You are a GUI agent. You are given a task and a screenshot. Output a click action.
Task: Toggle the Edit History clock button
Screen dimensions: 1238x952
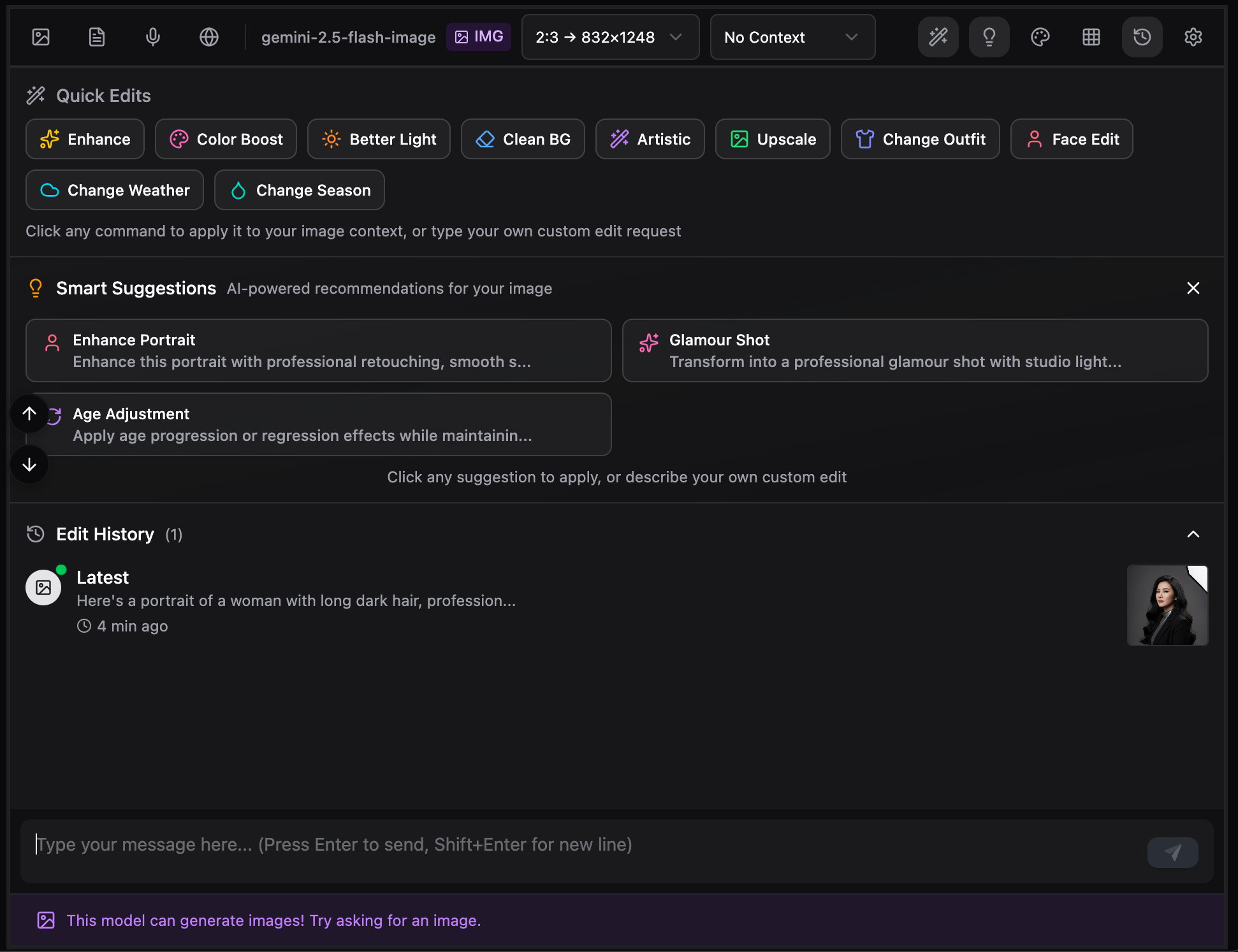pos(1142,37)
